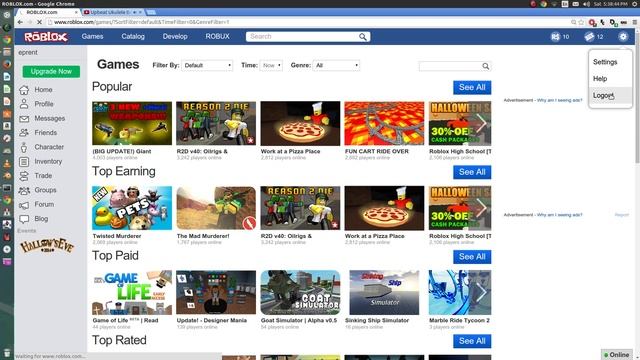Choose Help from the gear menu

point(600,78)
